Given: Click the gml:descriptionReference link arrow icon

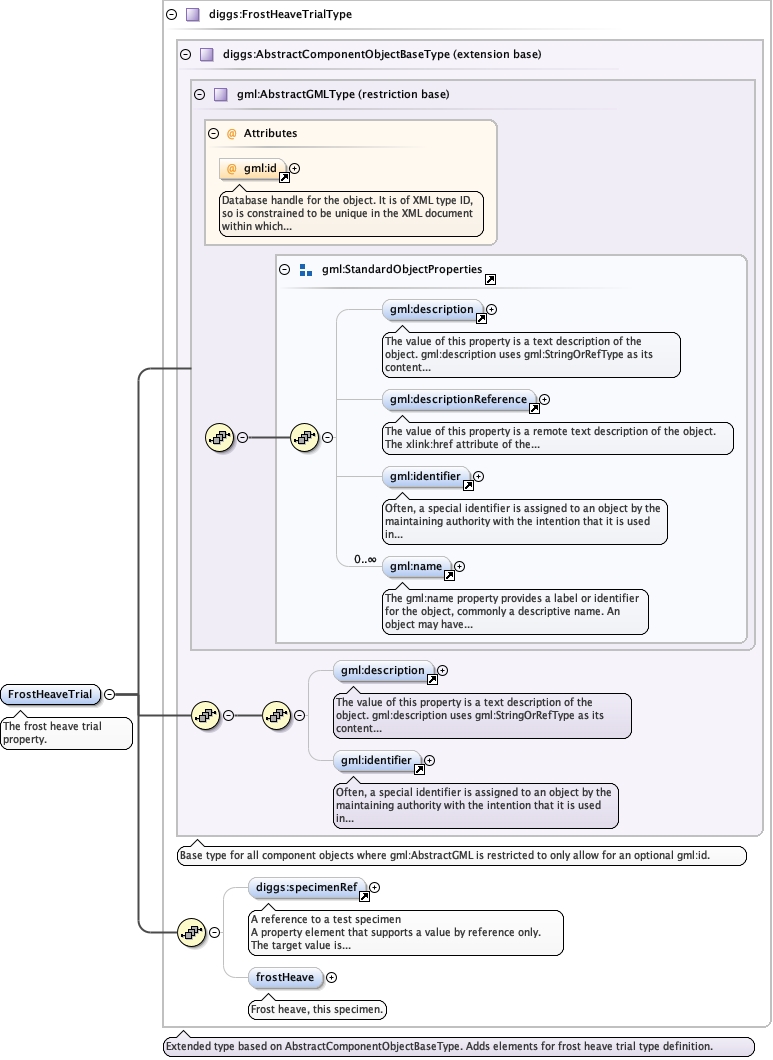Looking at the screenshot, I should point(534,409).
